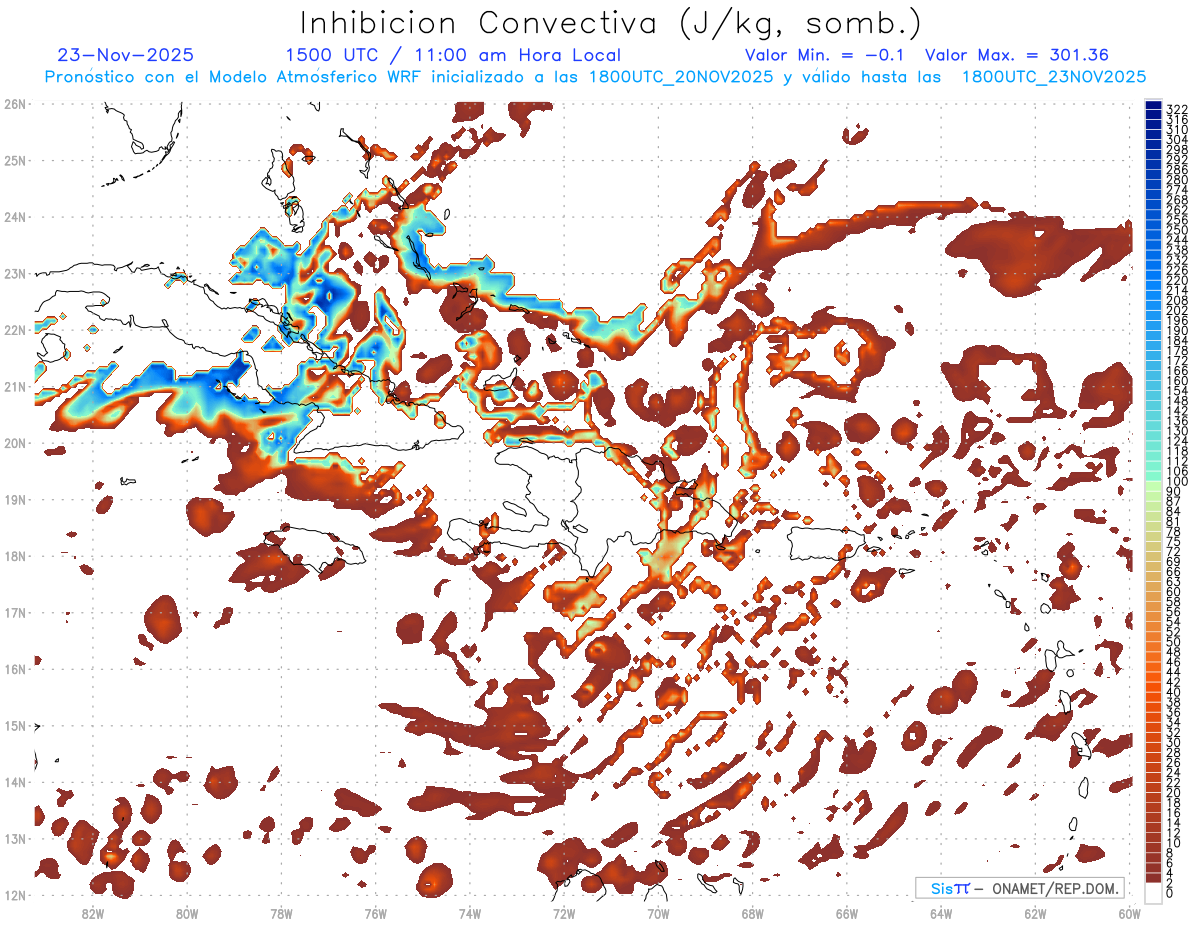Screen dimensions: 1200x927
Task: Select the '12N' latitude label
Action: coord(15,895)
